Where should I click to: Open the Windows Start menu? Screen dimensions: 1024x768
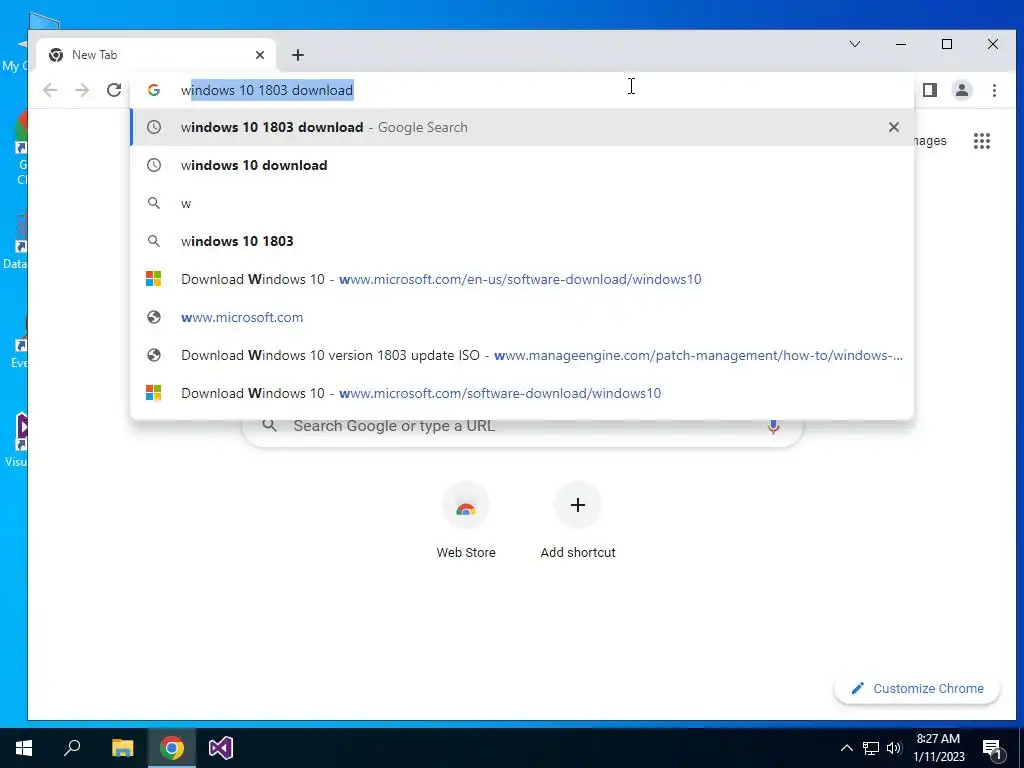click(24, 748)
